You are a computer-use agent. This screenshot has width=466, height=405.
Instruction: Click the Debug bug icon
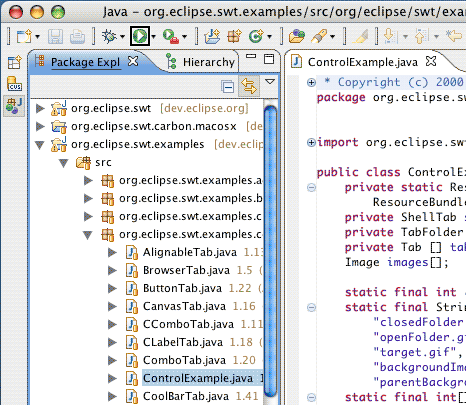pos(109,36)
